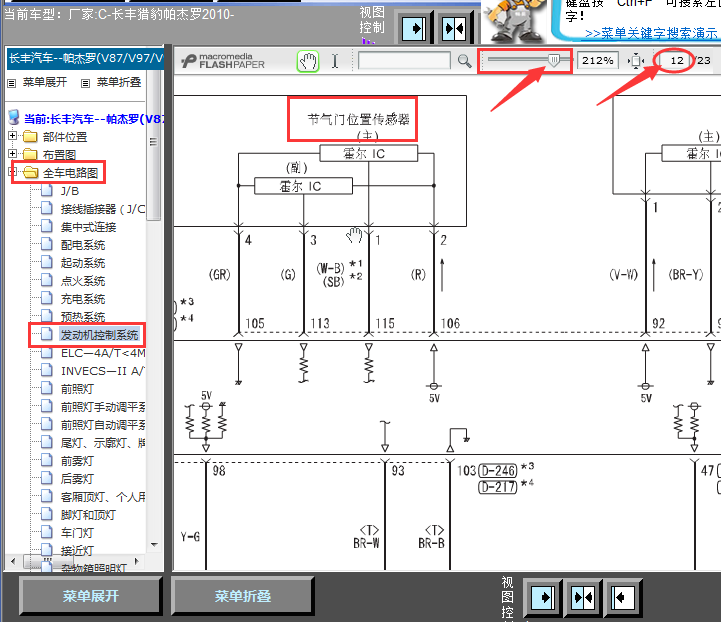
Task: Click the fit-page-width icon beside 212%
Action: [x=636, y=61]
